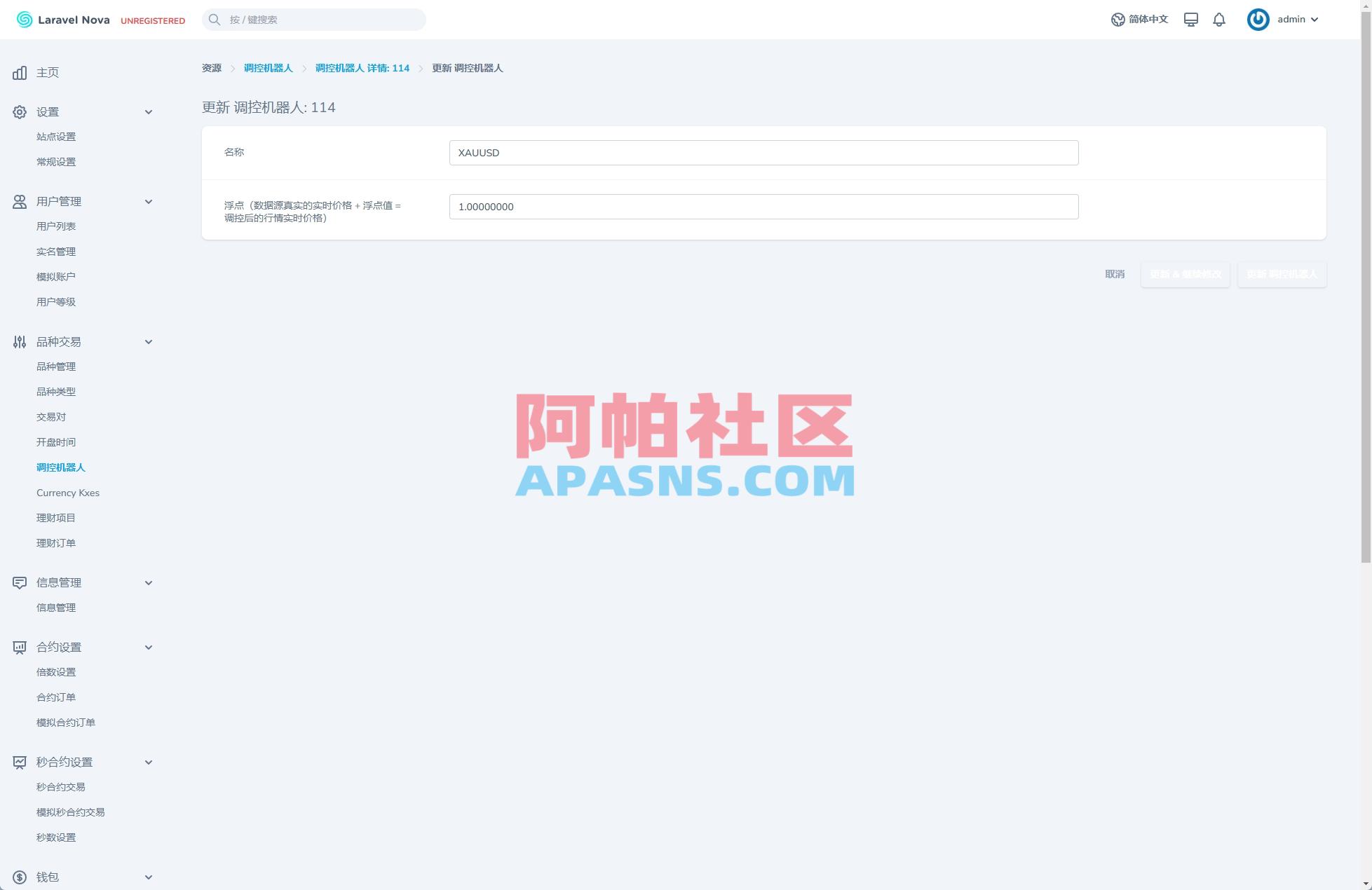Open the notifications bell icon
Viewport: 1372px width, 890px height.
click(1219, 19)
